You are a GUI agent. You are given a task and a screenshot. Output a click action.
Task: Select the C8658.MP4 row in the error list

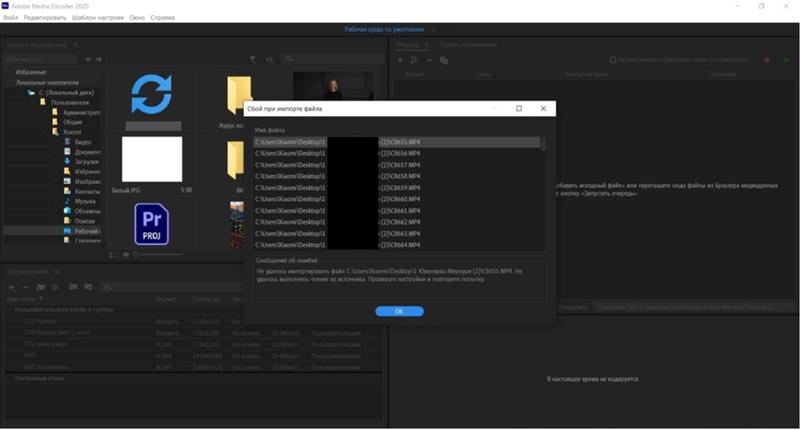coord(396,176)
